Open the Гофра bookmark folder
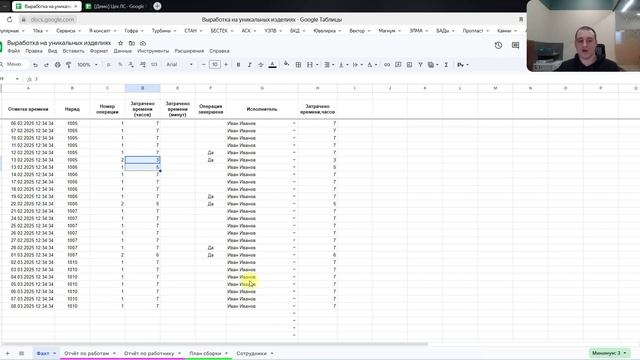Viewport: 640px width, 360px height. [x=134, y=31]
